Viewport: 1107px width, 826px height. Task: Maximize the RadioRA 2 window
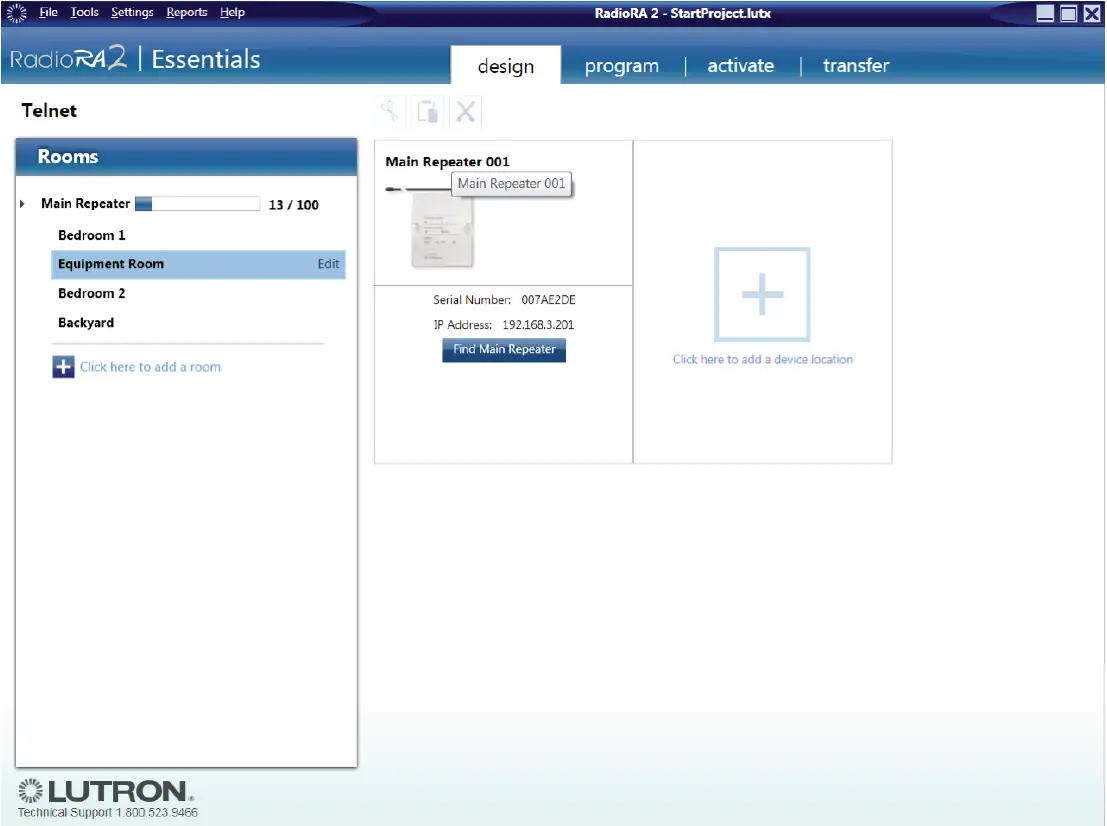click(1069, 13)
